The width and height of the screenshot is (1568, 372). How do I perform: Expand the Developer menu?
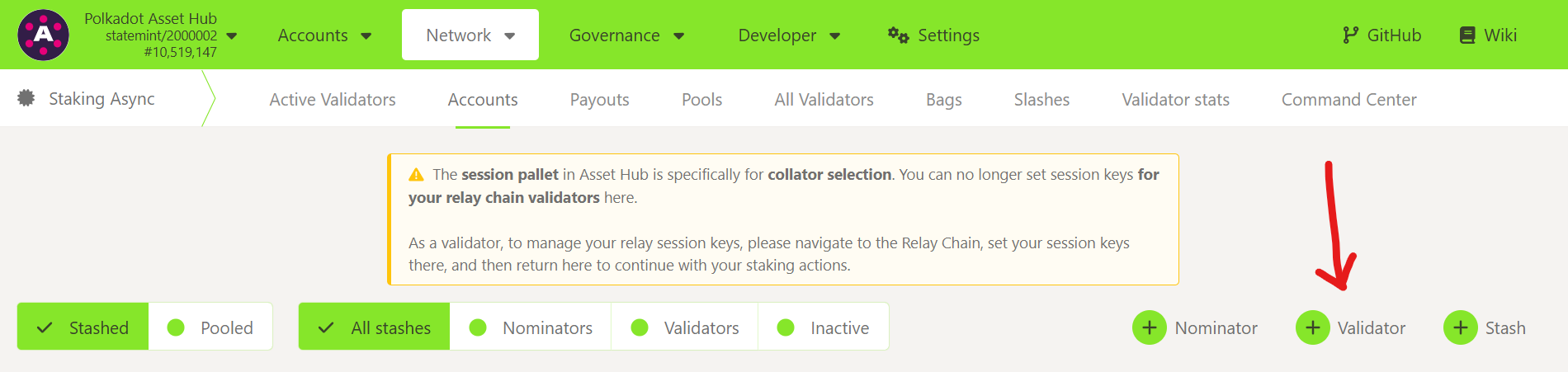[x=789, y=35]
